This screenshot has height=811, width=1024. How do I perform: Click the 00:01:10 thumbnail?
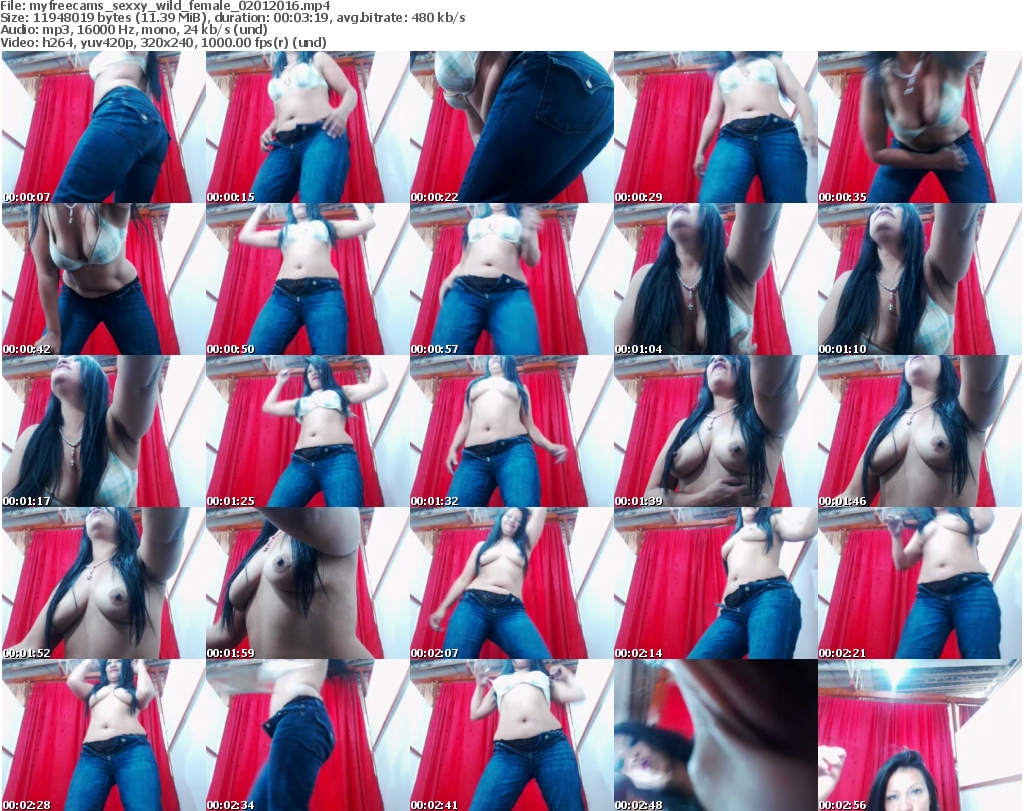click(x=920, y=279)
